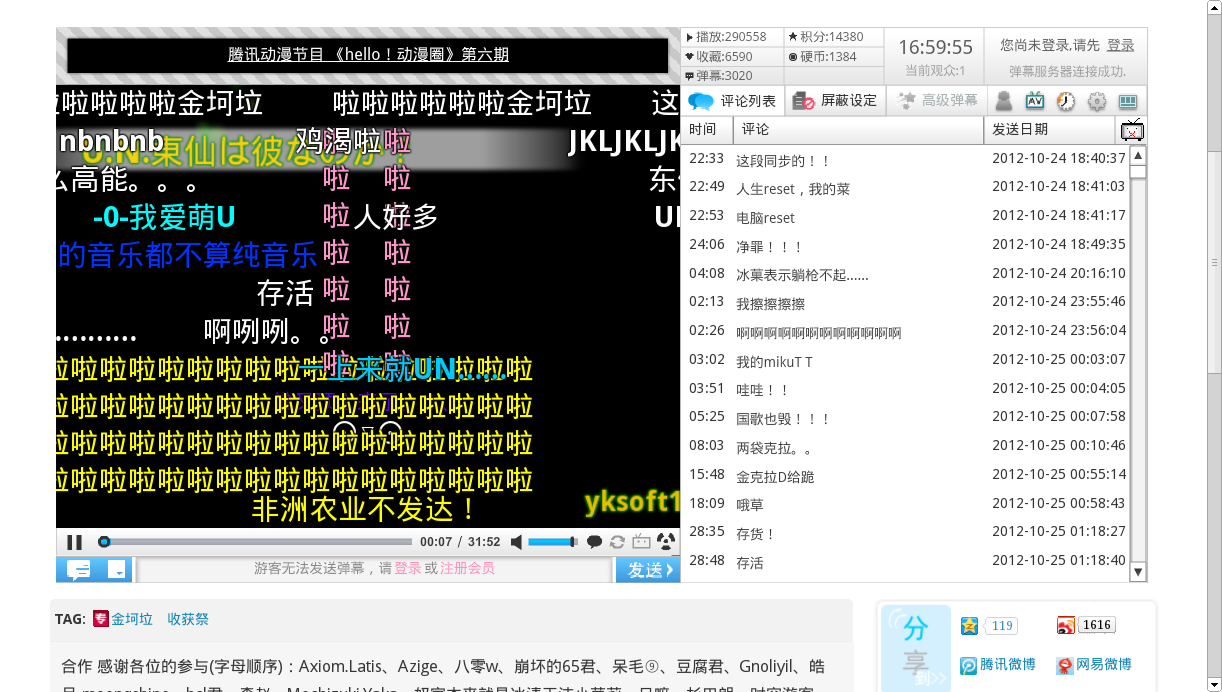Select the comment row '两袋克拉。。'
This screenshot has width=1222, height=692.
point(905,446)
